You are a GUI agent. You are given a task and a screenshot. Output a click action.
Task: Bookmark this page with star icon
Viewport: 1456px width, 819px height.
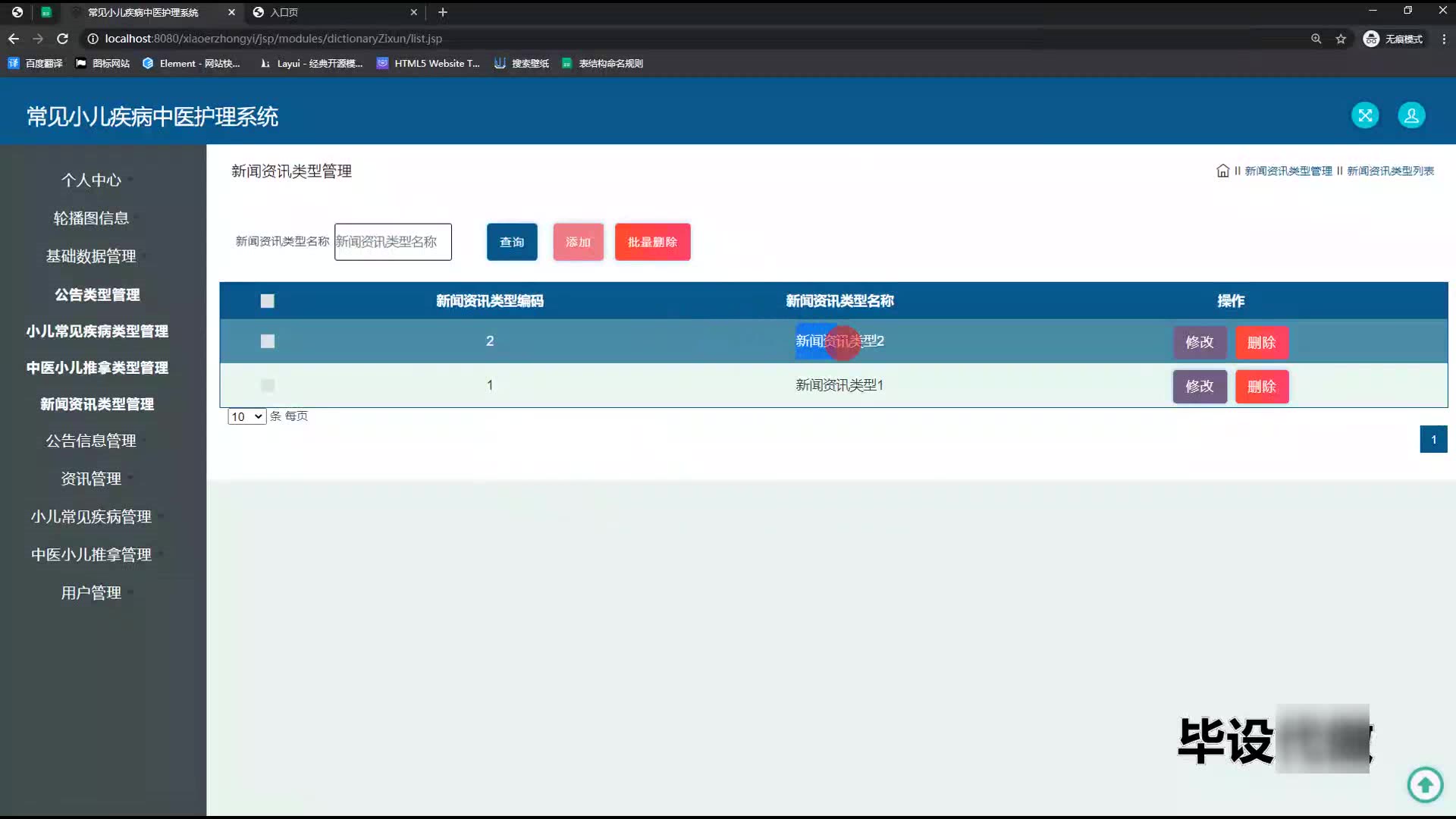pyautogui.click(x=1341, y=39)
